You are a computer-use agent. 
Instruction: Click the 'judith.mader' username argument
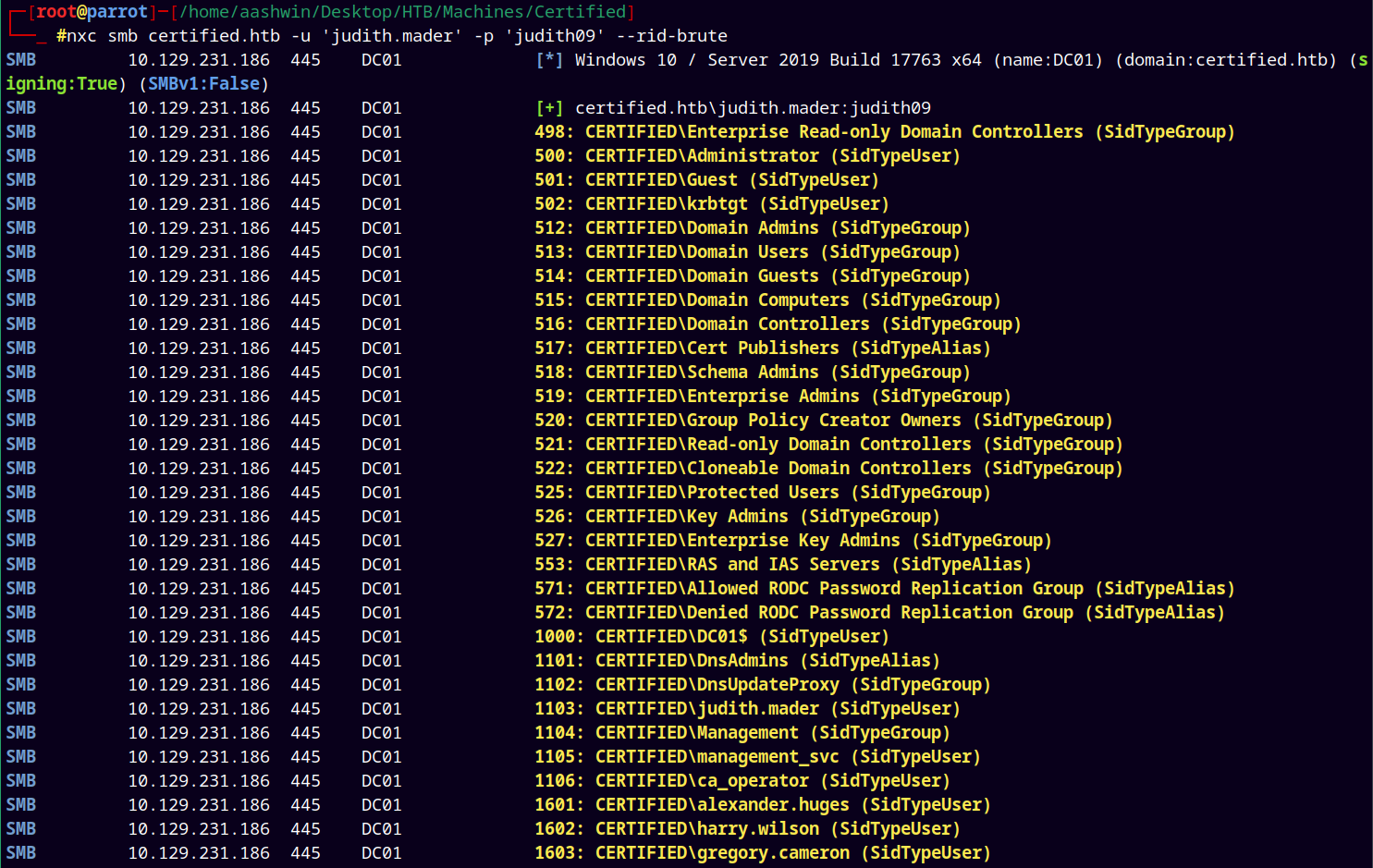pos(392,36)
